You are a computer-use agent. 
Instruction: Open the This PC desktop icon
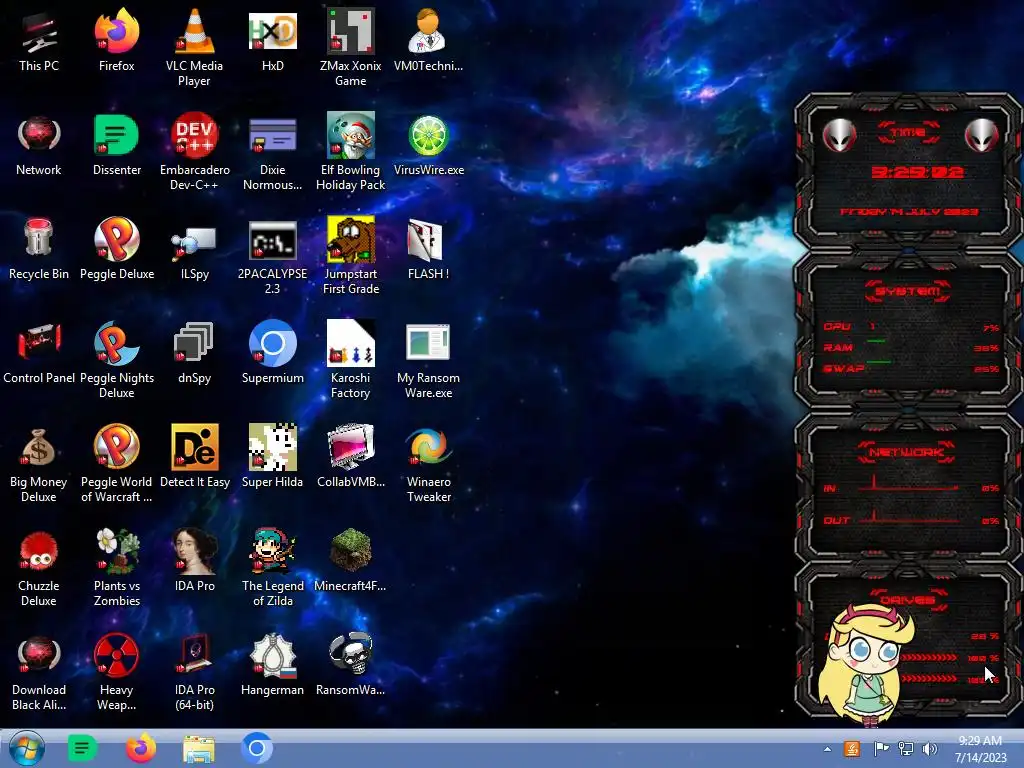[39, 31]
